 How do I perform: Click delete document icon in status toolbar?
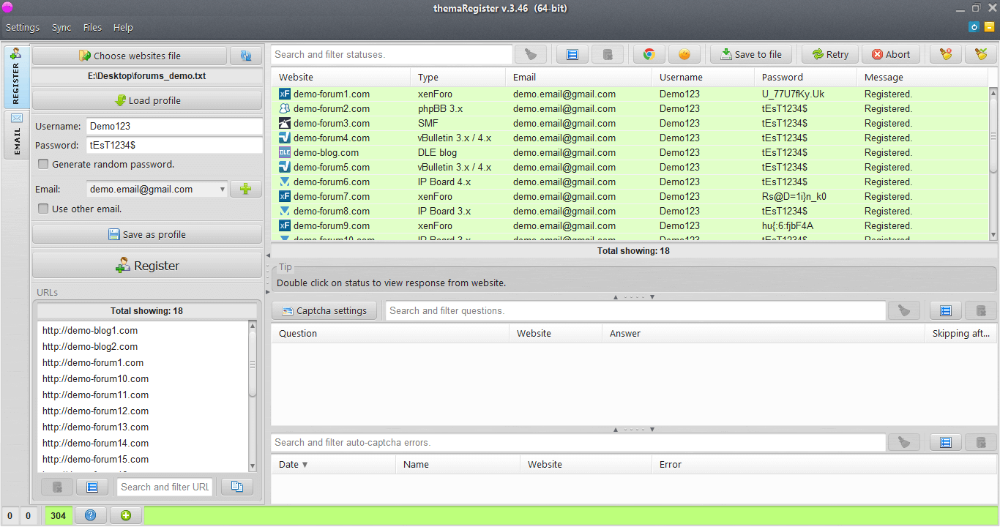click(x=607, y=55)
